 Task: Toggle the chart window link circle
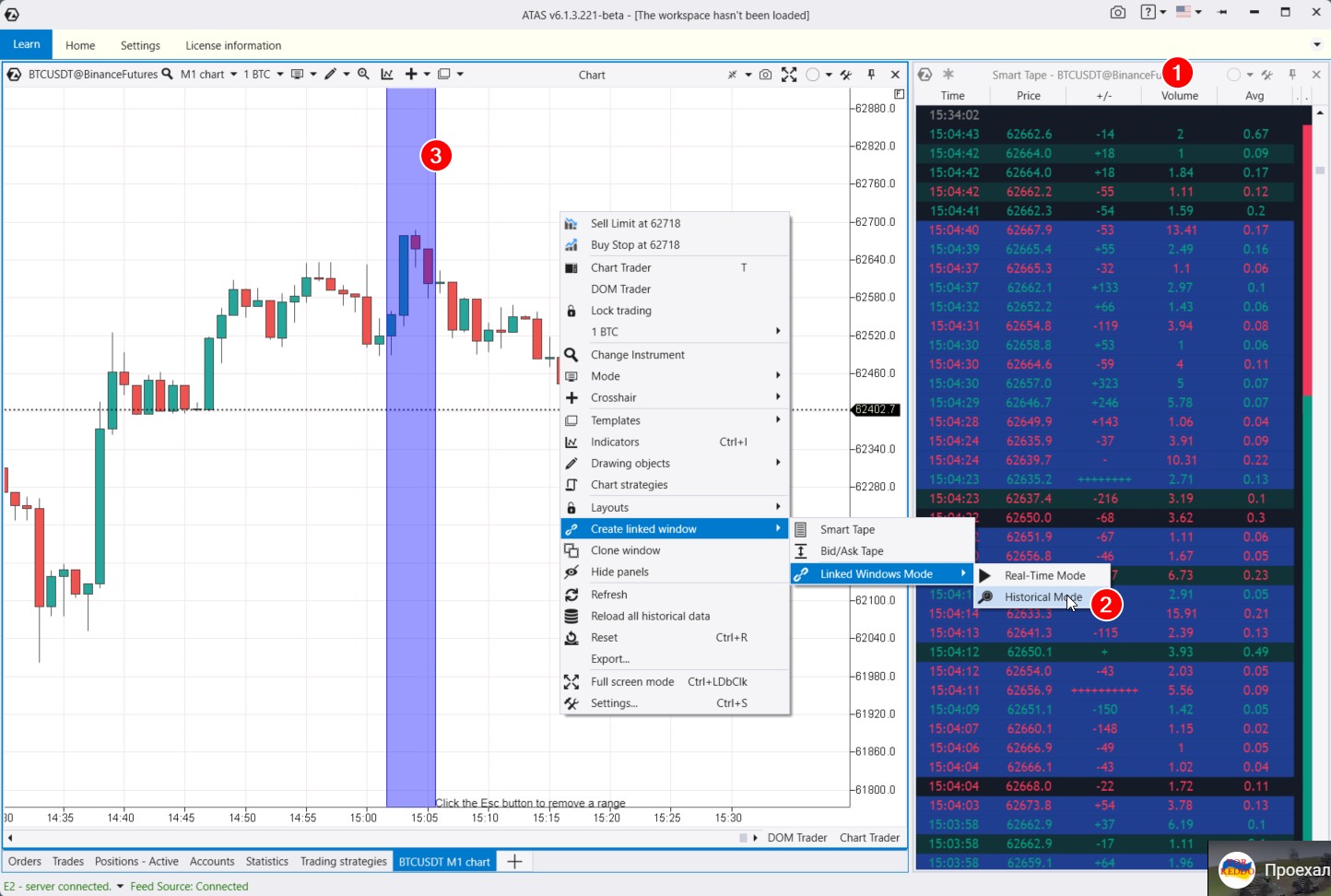click(x=812, y=75)
